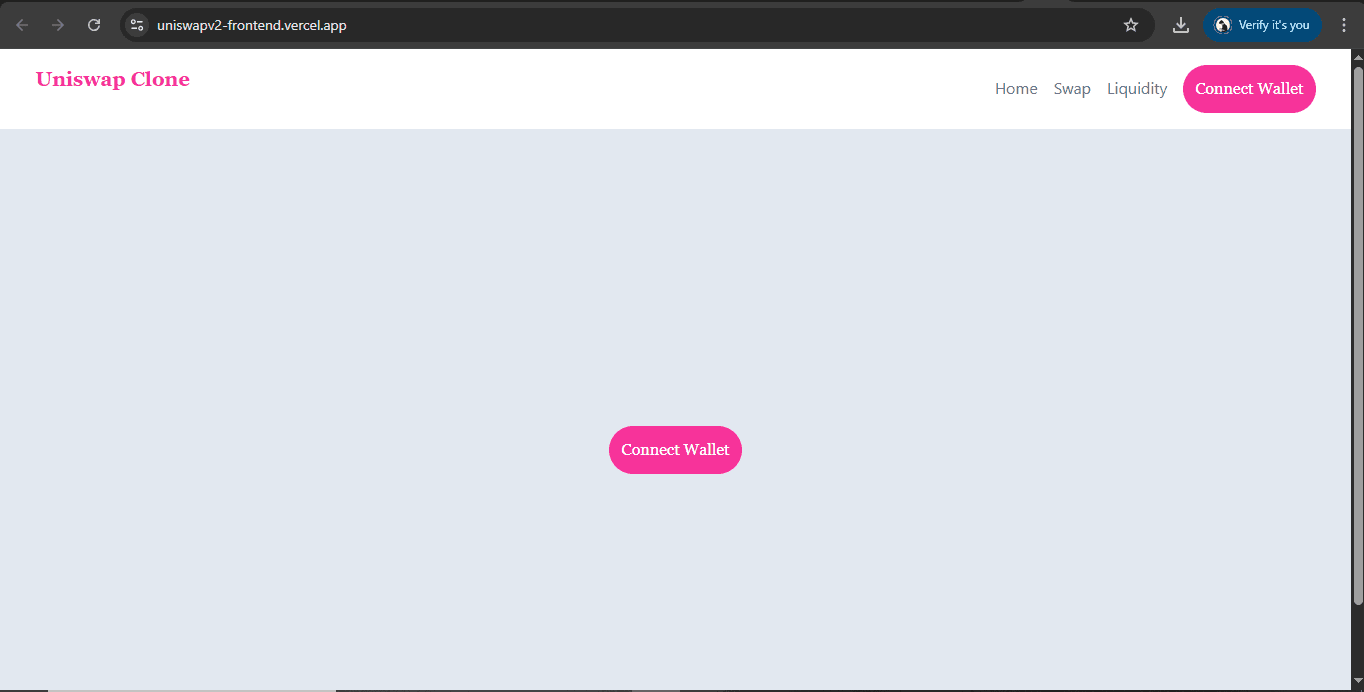
Task: Open Chrome's three-dot menu
Action: (1343, 25)
